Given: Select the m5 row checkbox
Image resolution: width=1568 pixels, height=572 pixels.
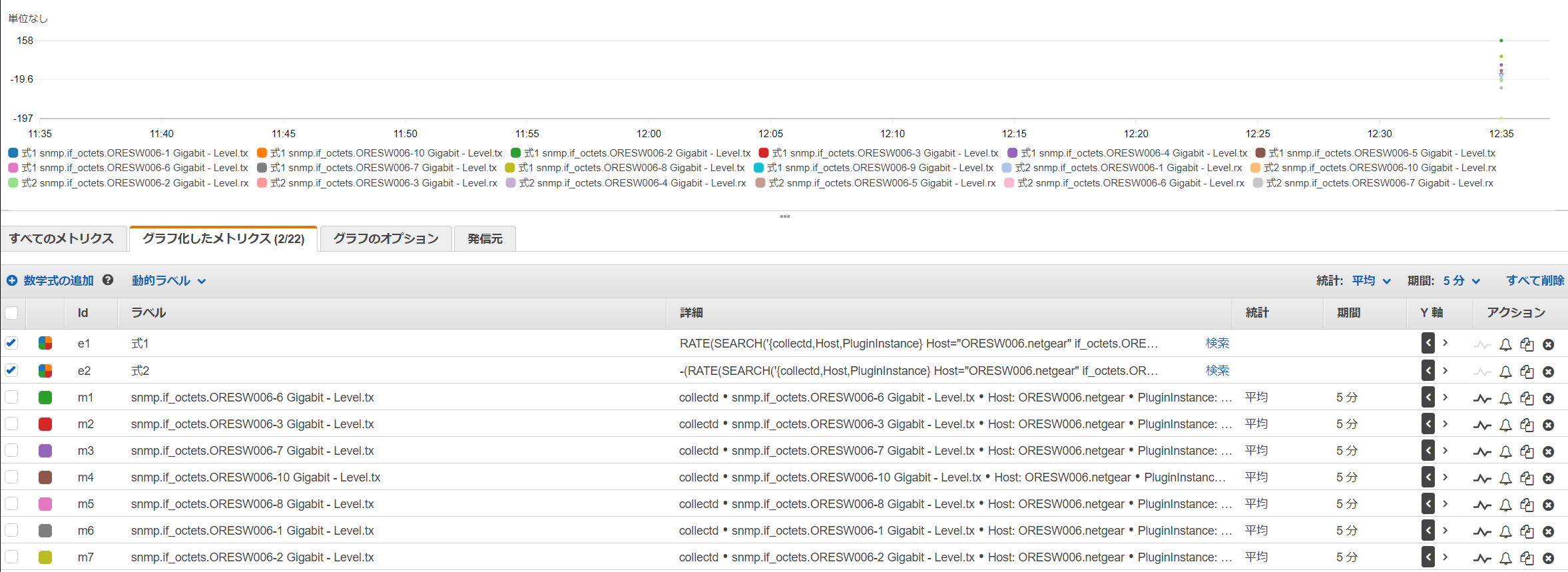Looking at the screenshot, I should [11, 503].
